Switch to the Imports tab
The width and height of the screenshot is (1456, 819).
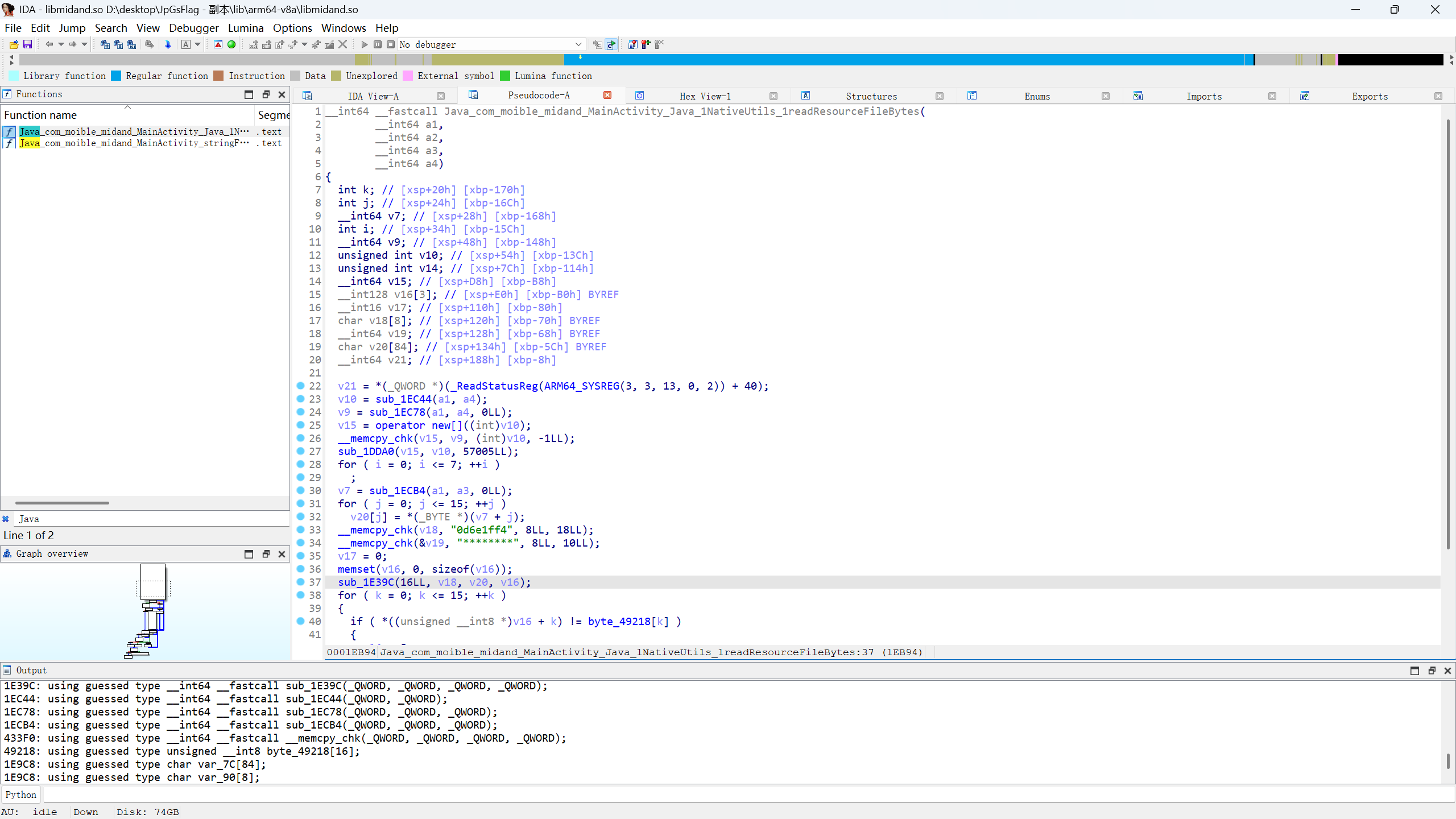(1204, 96)
